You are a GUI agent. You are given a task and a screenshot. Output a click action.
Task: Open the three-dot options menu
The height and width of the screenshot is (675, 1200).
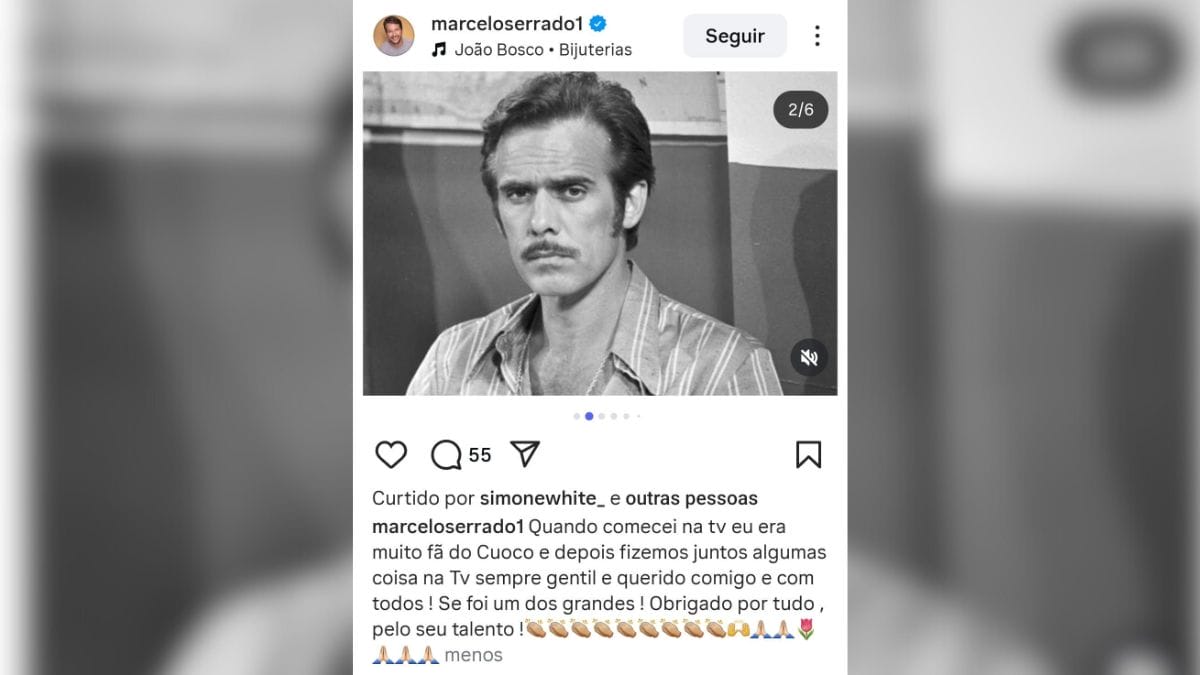[x=817, y=36]
